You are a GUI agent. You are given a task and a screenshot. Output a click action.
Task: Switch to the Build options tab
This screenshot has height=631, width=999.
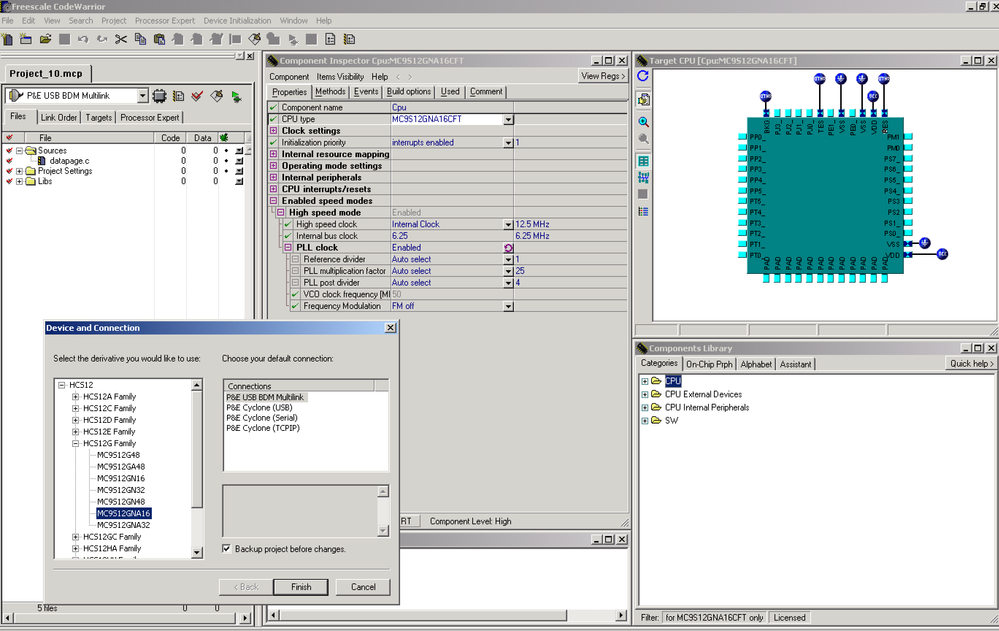[x=408, y=92]
